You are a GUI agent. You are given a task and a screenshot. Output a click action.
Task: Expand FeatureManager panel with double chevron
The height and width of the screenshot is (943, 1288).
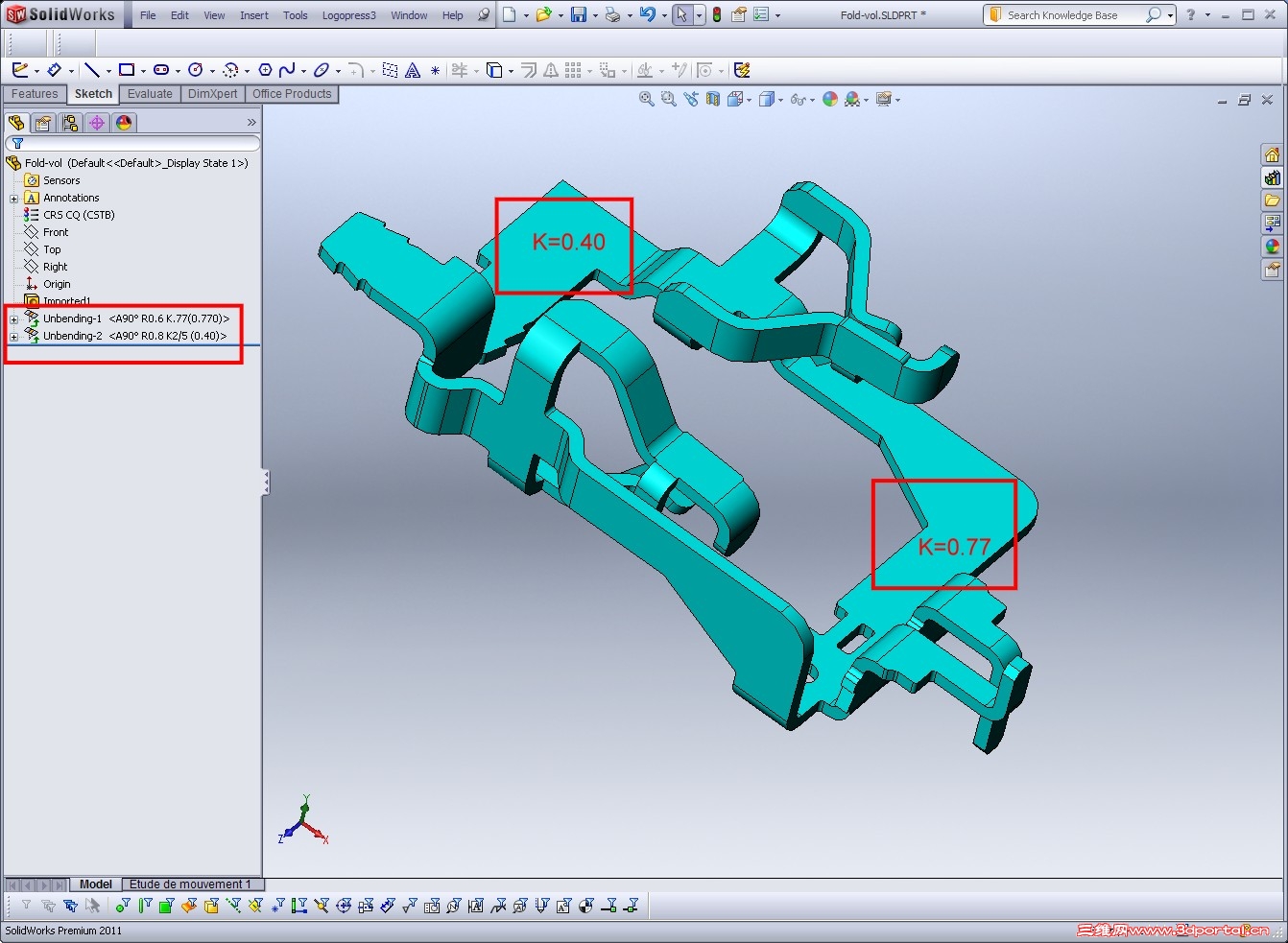[x=251, y=123]
